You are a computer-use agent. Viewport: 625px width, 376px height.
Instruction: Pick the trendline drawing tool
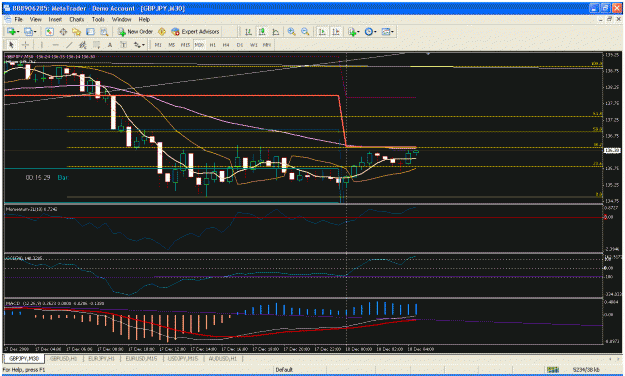pyautogui.click(x=69, y=45)
